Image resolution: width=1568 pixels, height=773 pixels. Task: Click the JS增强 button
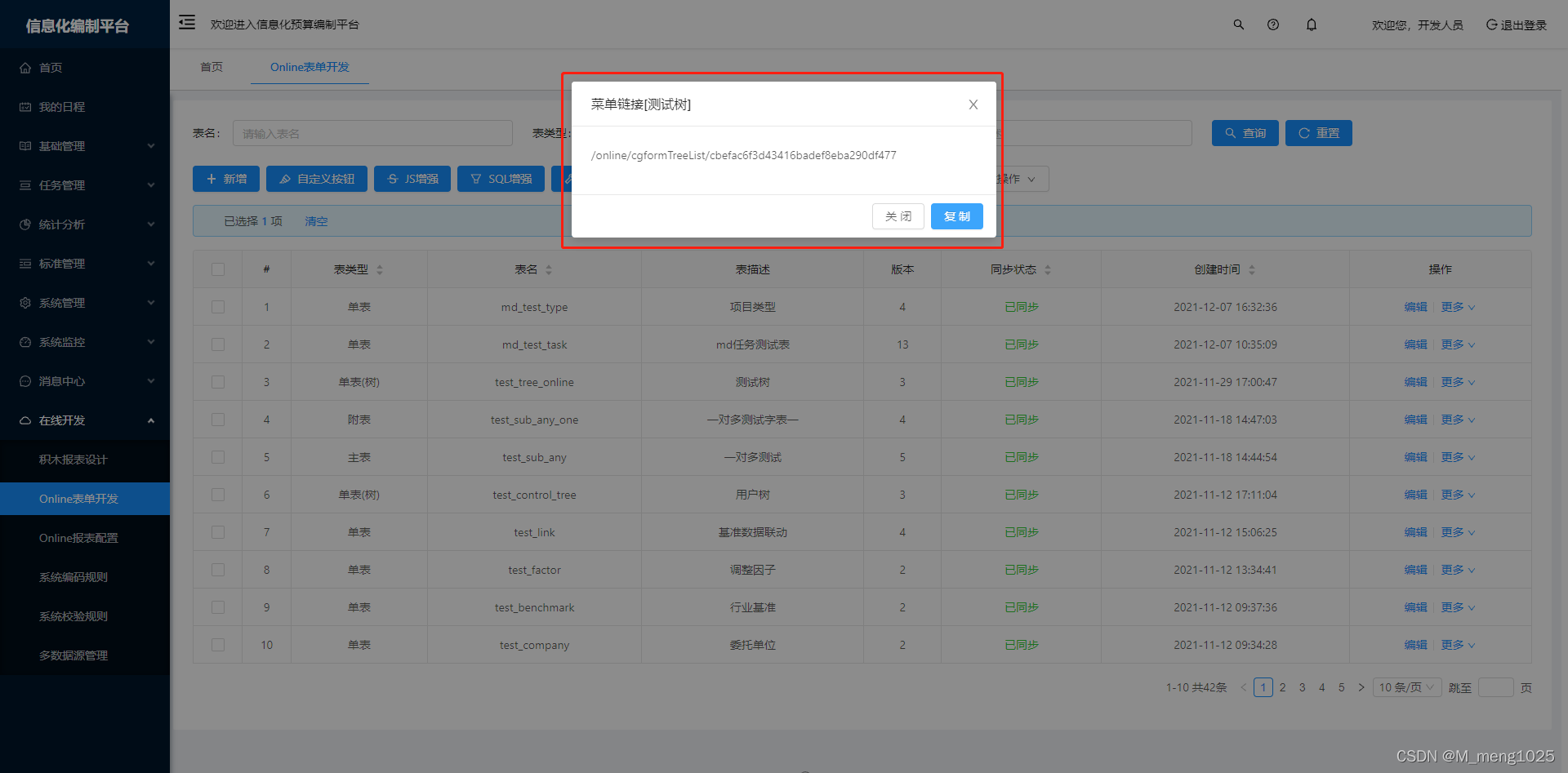click(412, 179)
